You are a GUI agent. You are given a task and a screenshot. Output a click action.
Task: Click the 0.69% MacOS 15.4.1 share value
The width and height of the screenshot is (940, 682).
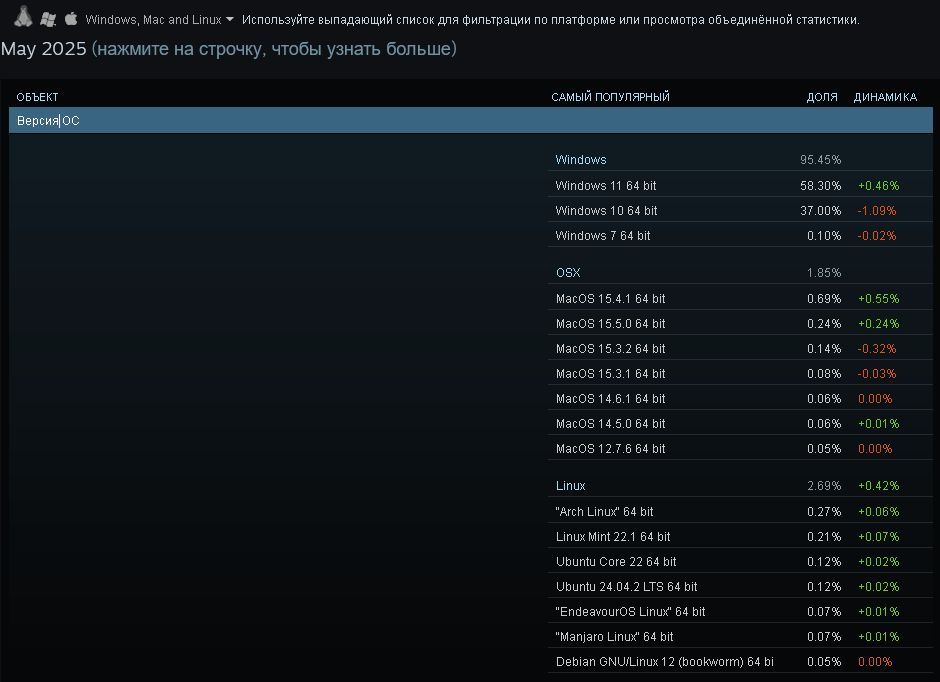point(824,298)
